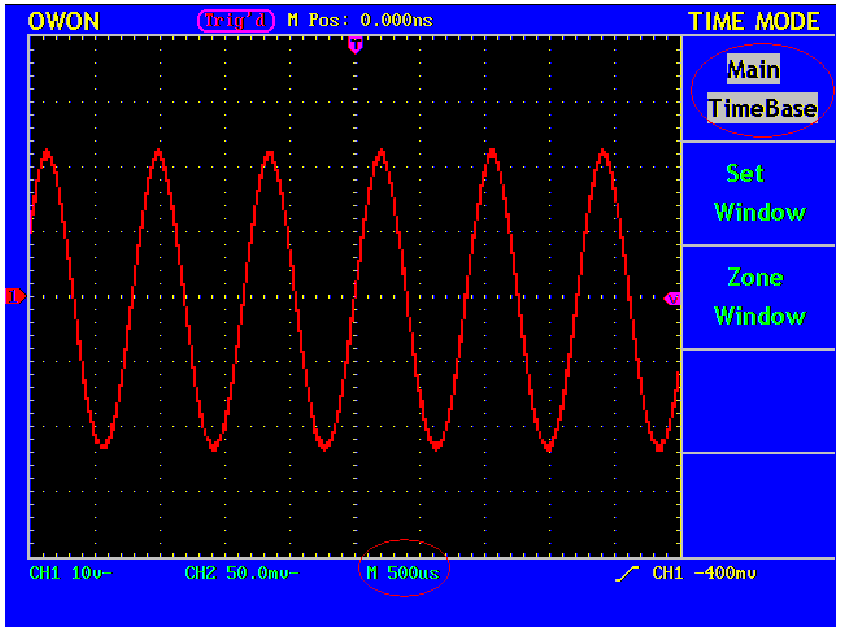Viewport: 846px width, 633px height.
Task: Click the rising edge trigger slope icon
Action: (x=627, y=574)
